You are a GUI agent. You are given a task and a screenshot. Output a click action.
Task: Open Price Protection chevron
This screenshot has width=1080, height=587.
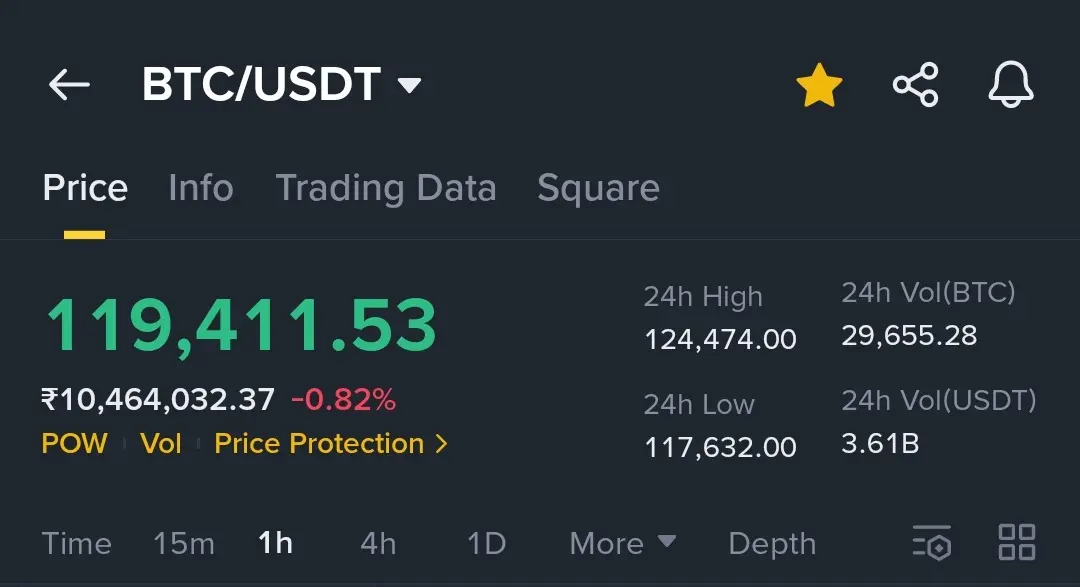(442, 444)
